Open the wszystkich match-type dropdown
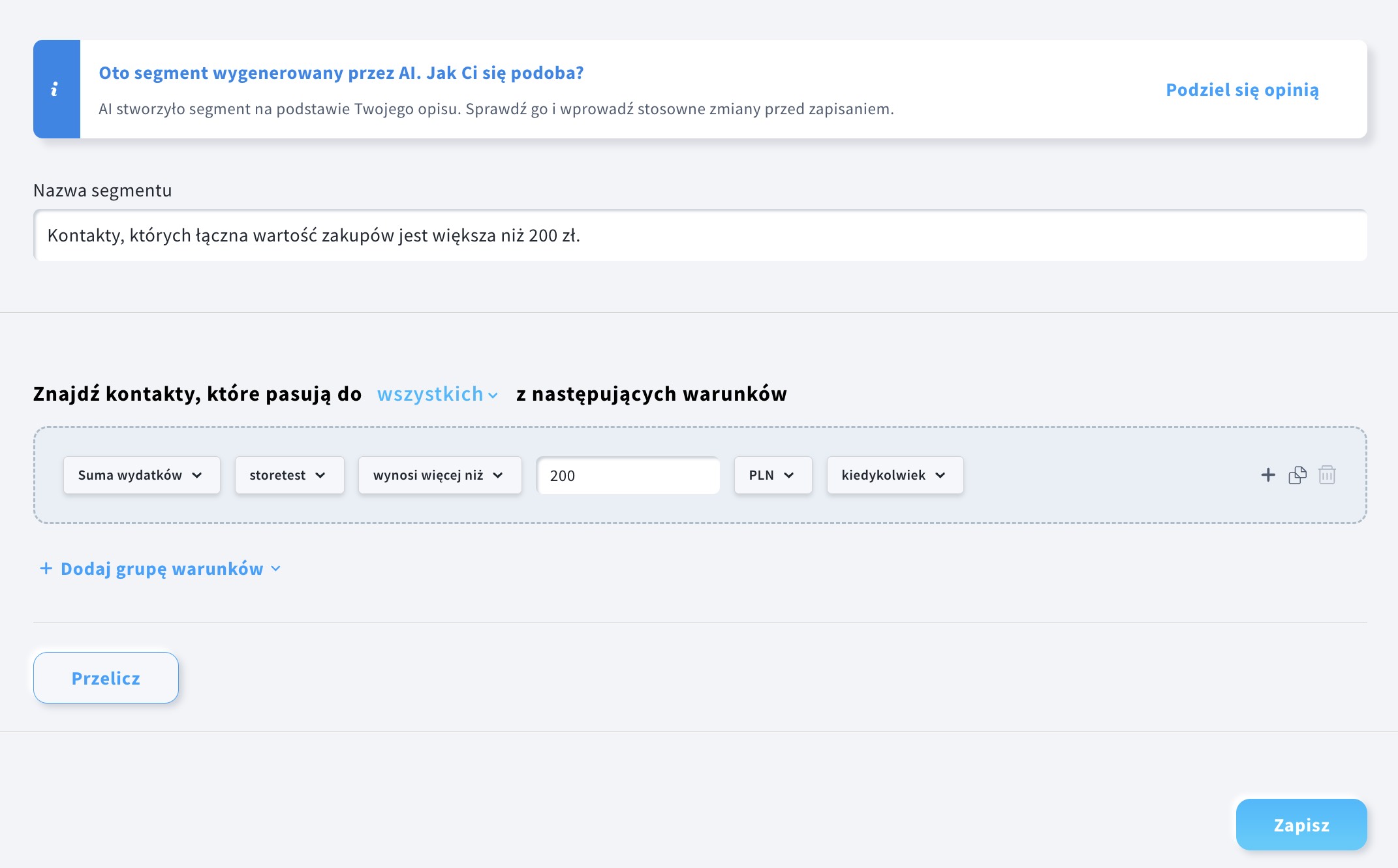Viewport: 1398px width, 868px height. click(437, 394)
